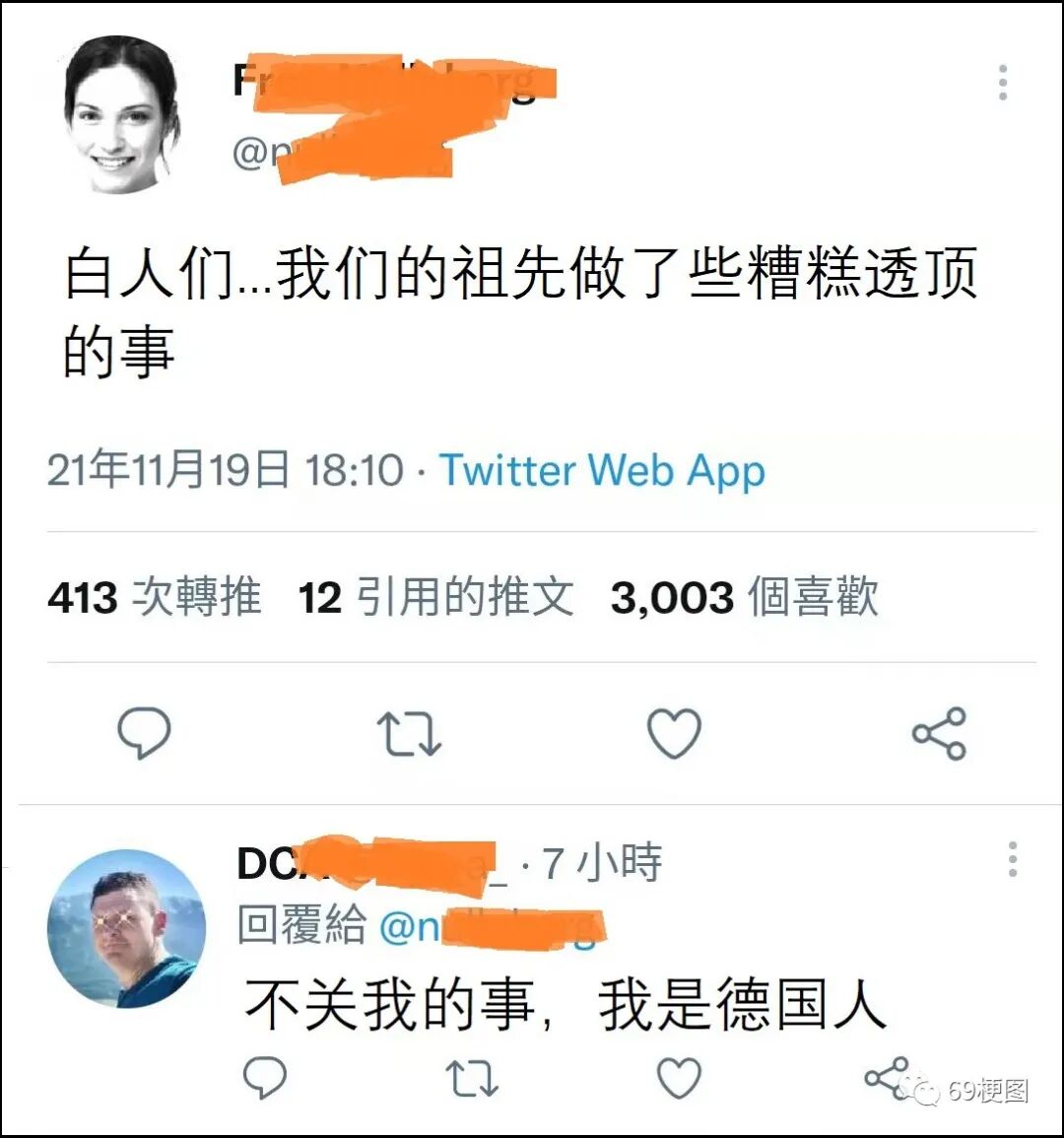
Task: Retweet the reply comment
Action: pyautogui.click(x=472, y=1078)
